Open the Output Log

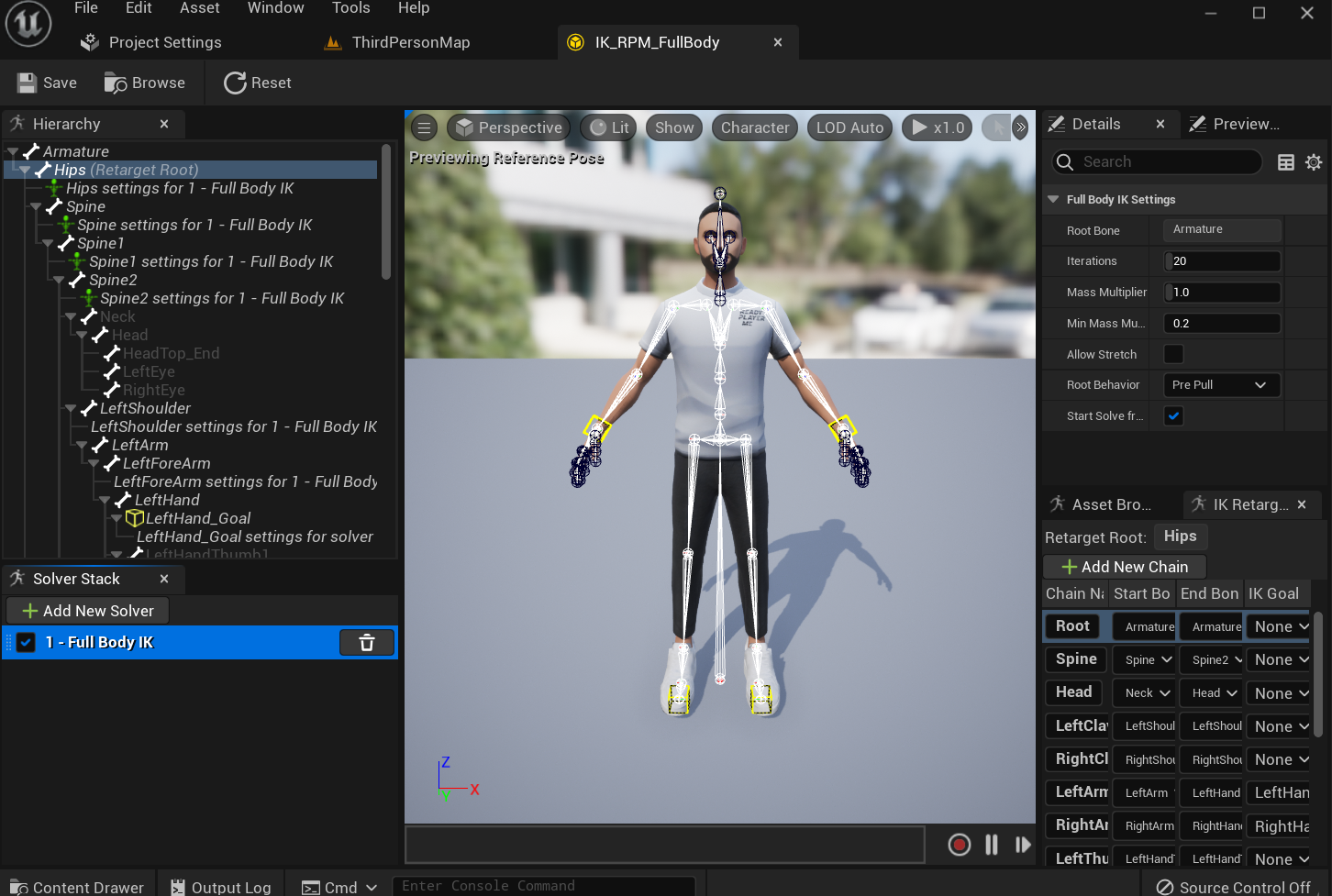pos(220,885)
